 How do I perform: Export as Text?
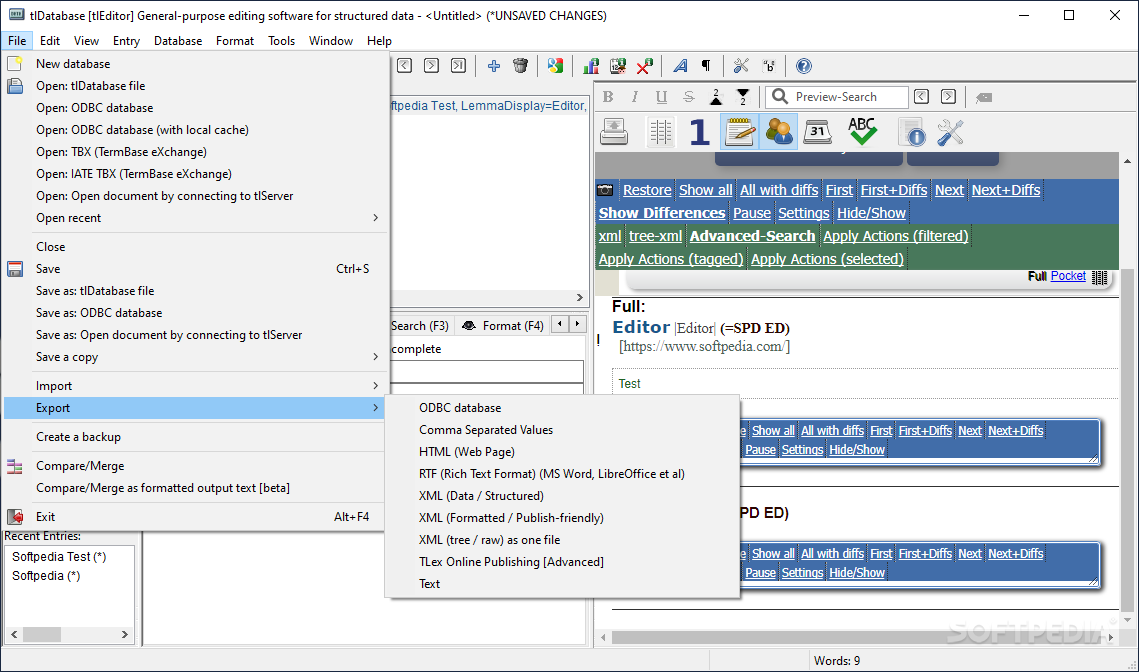point(562,583)
